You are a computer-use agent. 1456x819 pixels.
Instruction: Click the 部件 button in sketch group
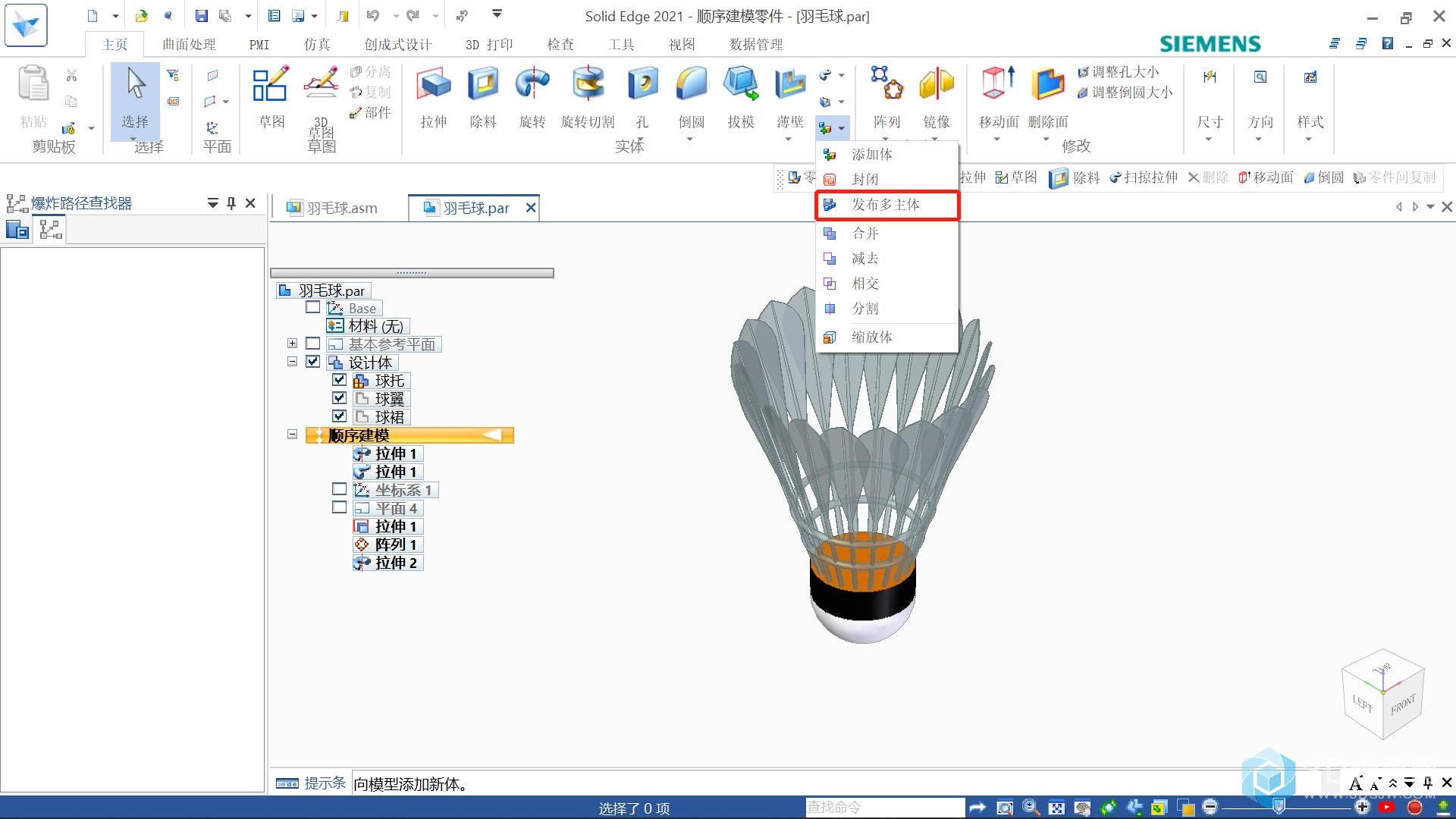(x=370, y=113)
